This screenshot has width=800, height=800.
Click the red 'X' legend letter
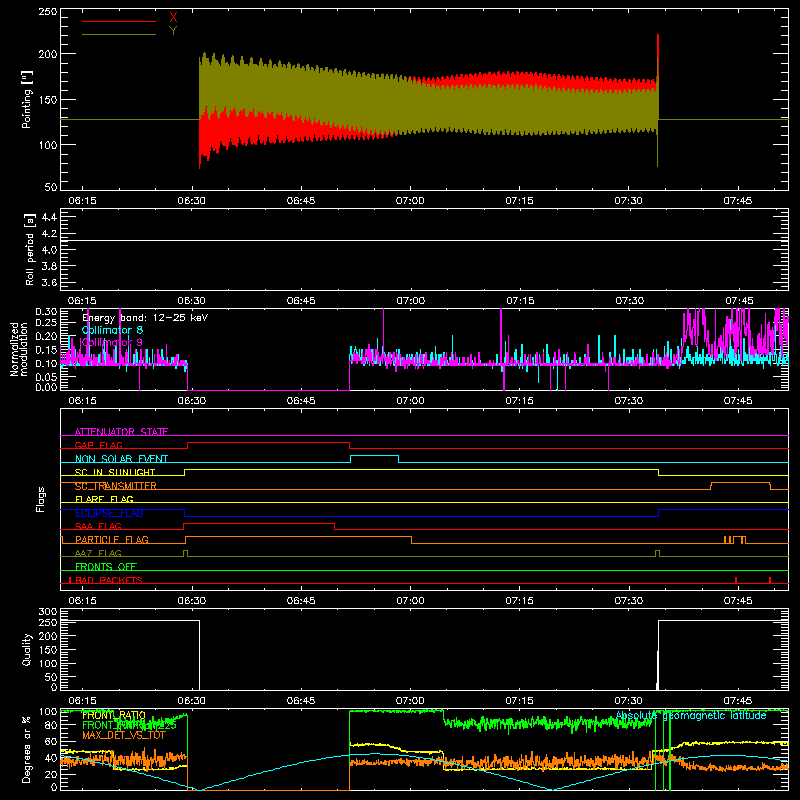pos(173,18)
